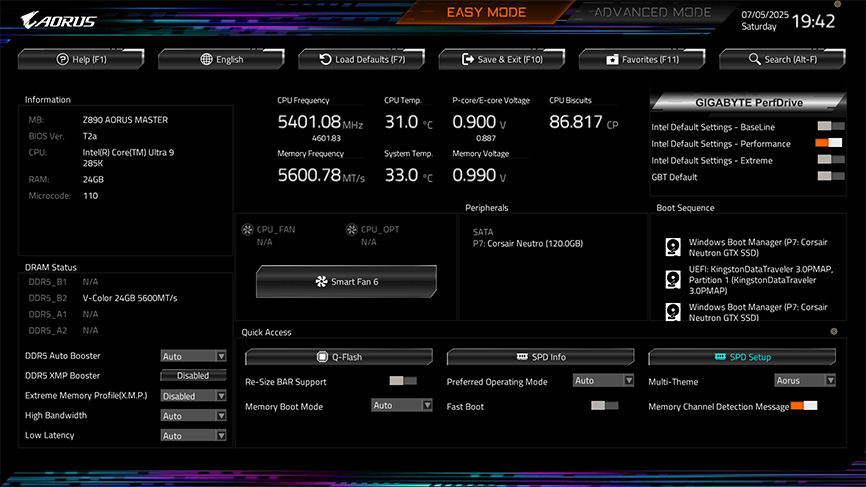Open Smart Fan 6 settings
The height and width of the screenshot is (487, 866).
[346, 282]
